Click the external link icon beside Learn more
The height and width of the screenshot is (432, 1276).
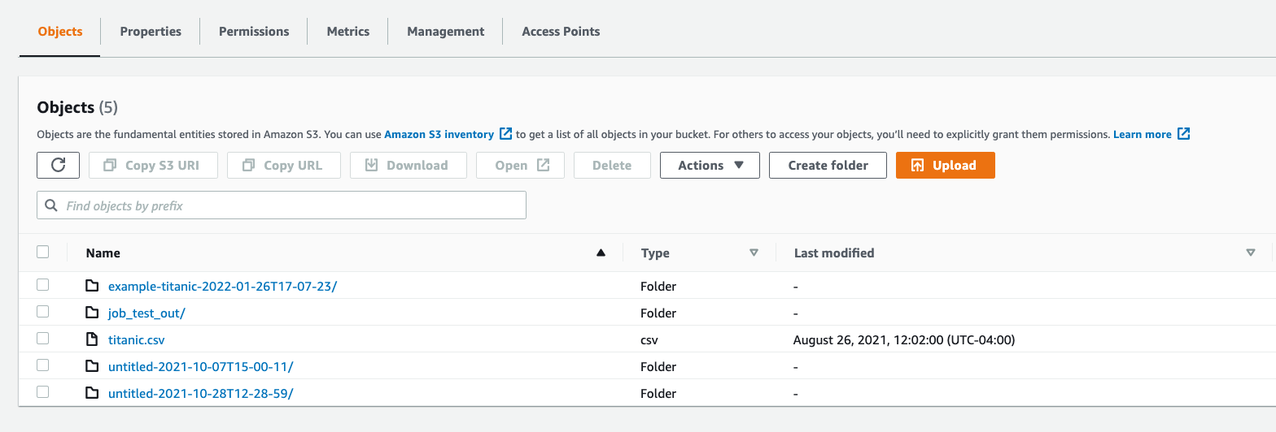click(x=1184, y=134)
